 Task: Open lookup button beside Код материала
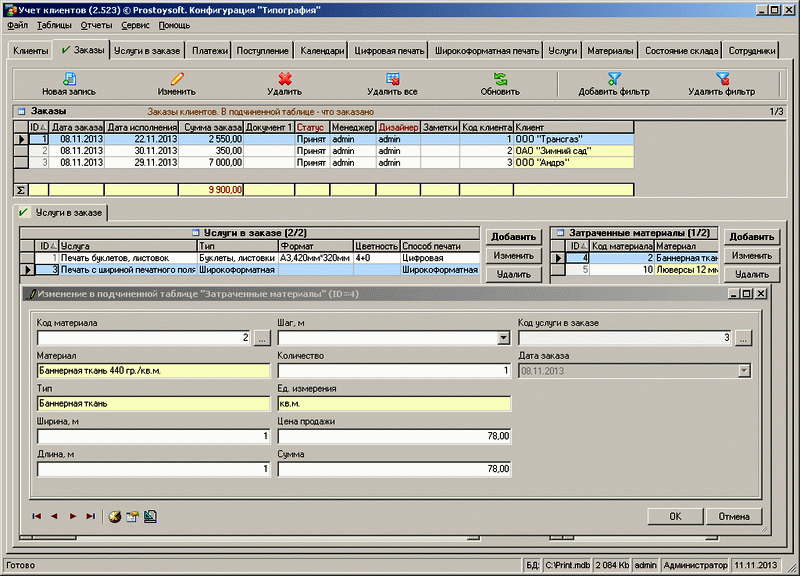pyautogui.click(x=262, y=339)
